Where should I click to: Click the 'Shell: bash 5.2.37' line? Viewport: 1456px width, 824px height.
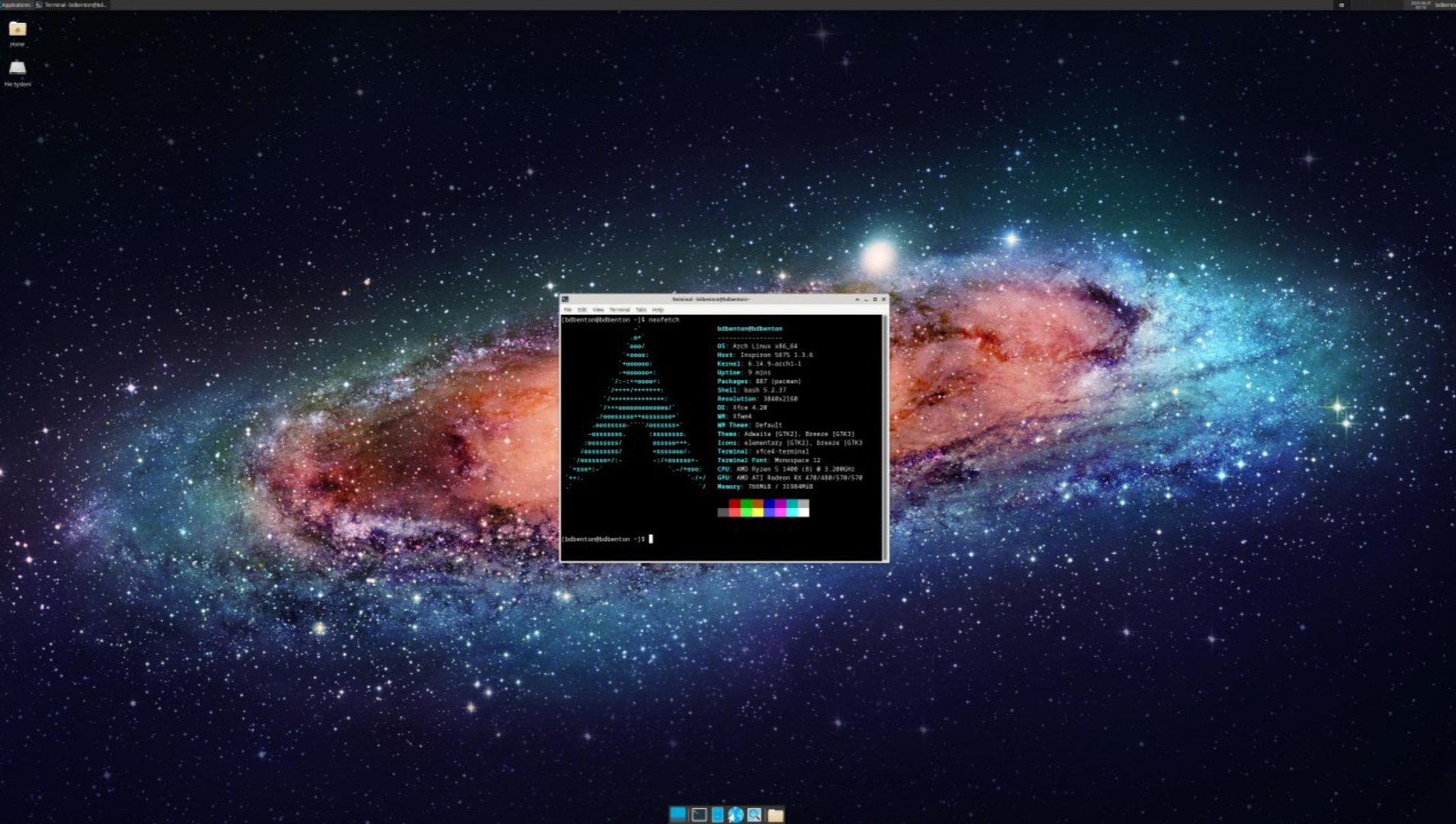click(752, 390)
